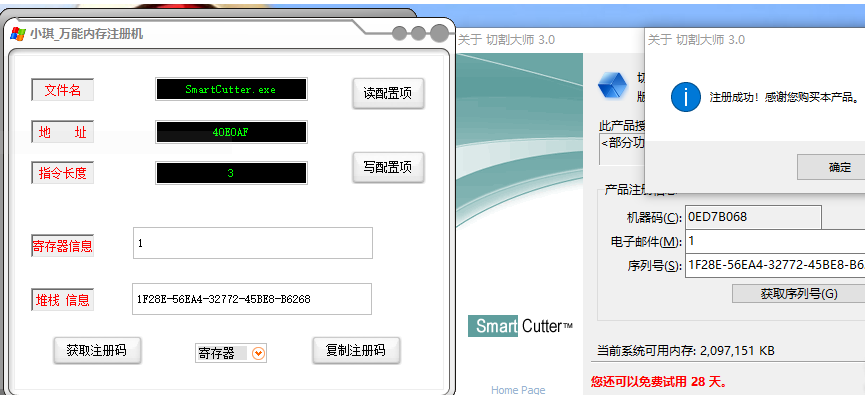The width and height of the screenshot is (865, 395).
Task: Click the 寄存器信息 text box
Action: [x=253, y=243]
